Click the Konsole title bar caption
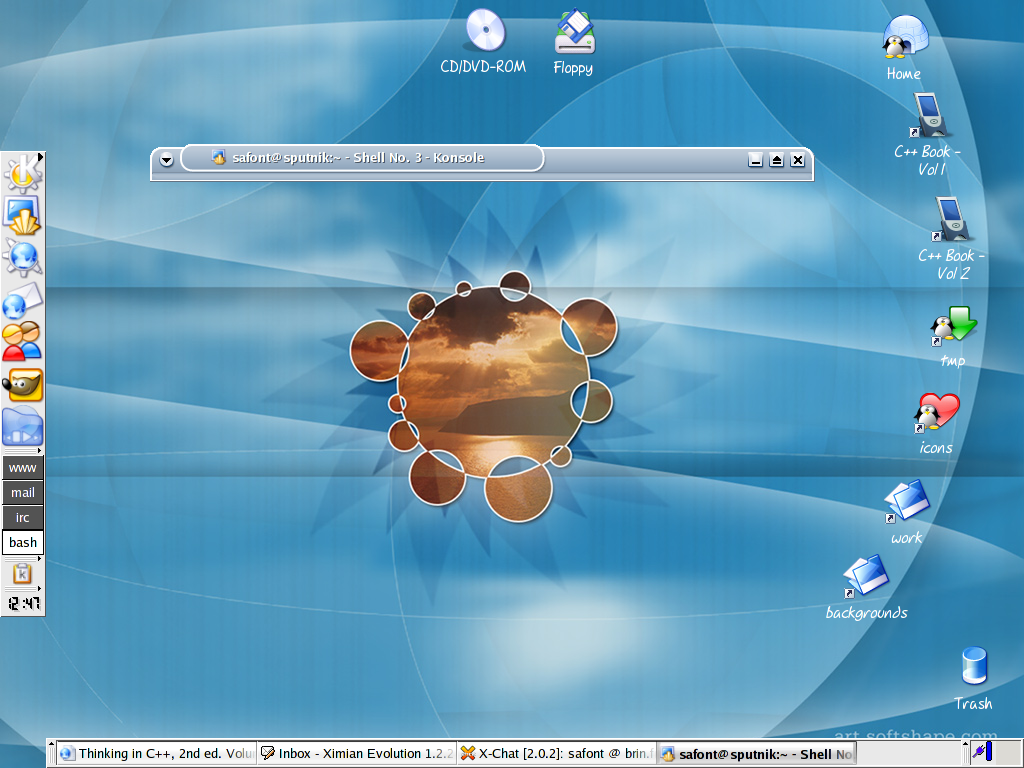The image size is (1024, 768). [358, 157]
